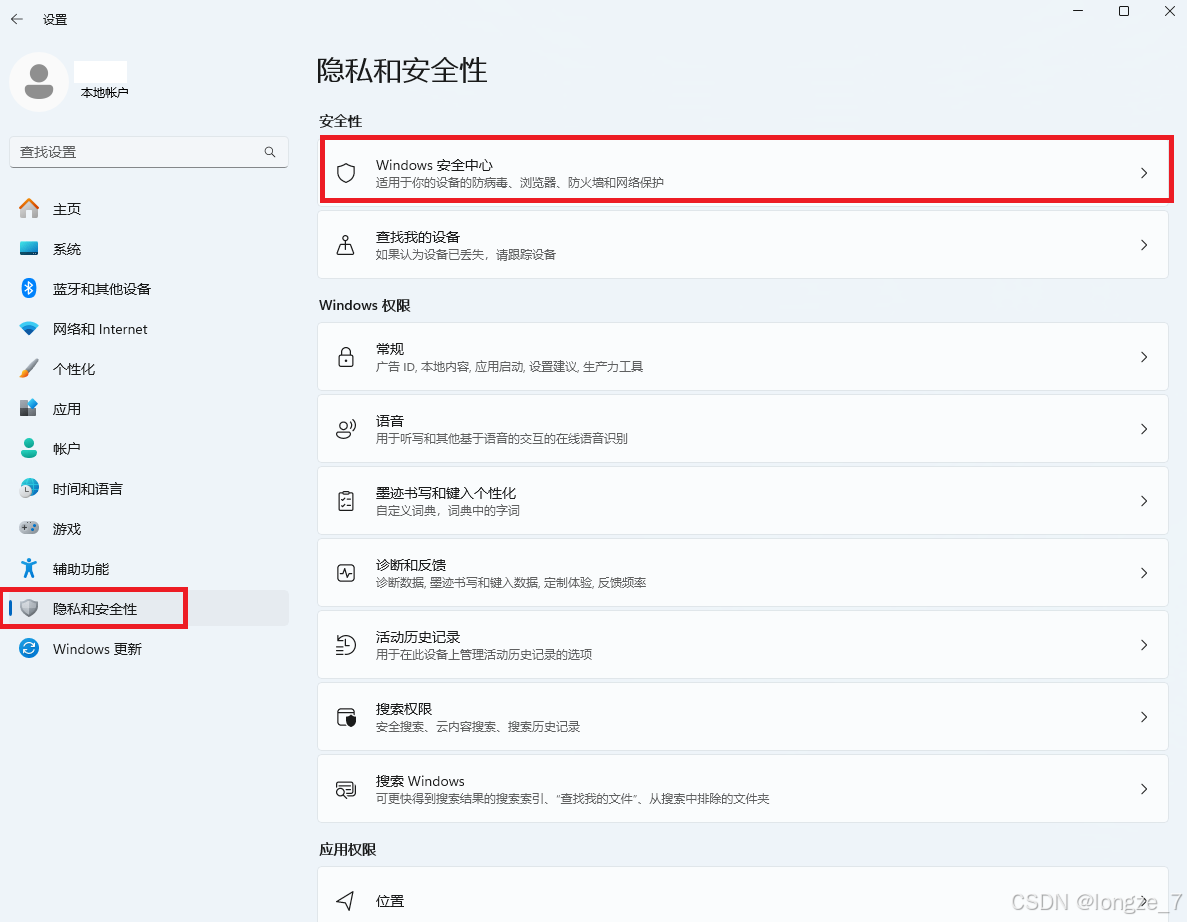Expand 搜索 Windows chevron
The width and height of the screenshot is (1187, 922).
pyautogui.click(x=1144, y=789)
